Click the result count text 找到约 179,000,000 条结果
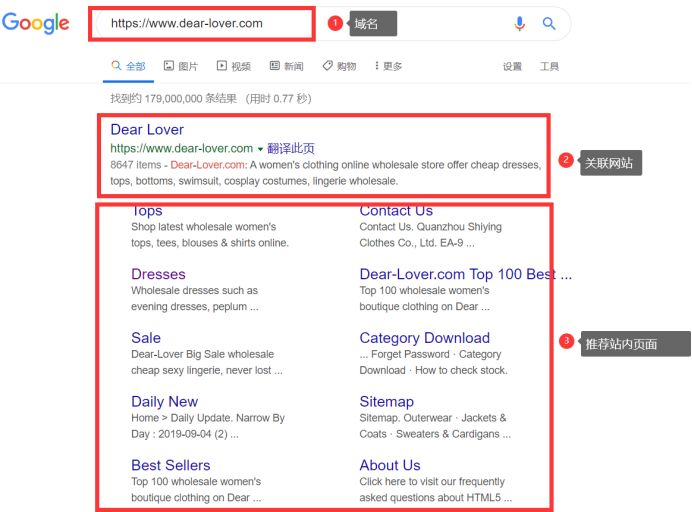Image resolution: width=692 pixels, height=512 pixels. pyautogui.click(x=173, y=98)
